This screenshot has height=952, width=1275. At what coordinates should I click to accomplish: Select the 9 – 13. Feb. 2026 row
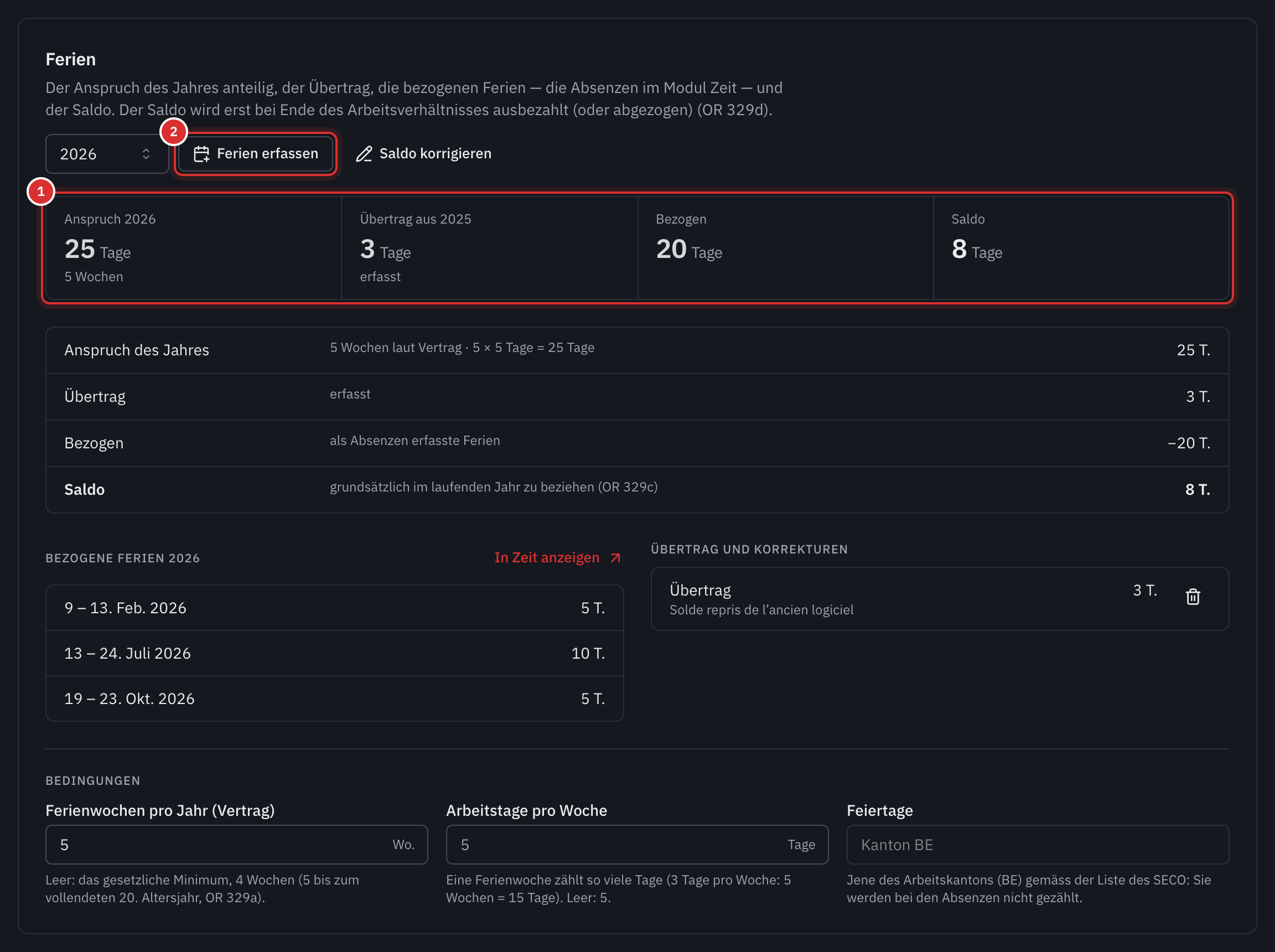[335, 608]
